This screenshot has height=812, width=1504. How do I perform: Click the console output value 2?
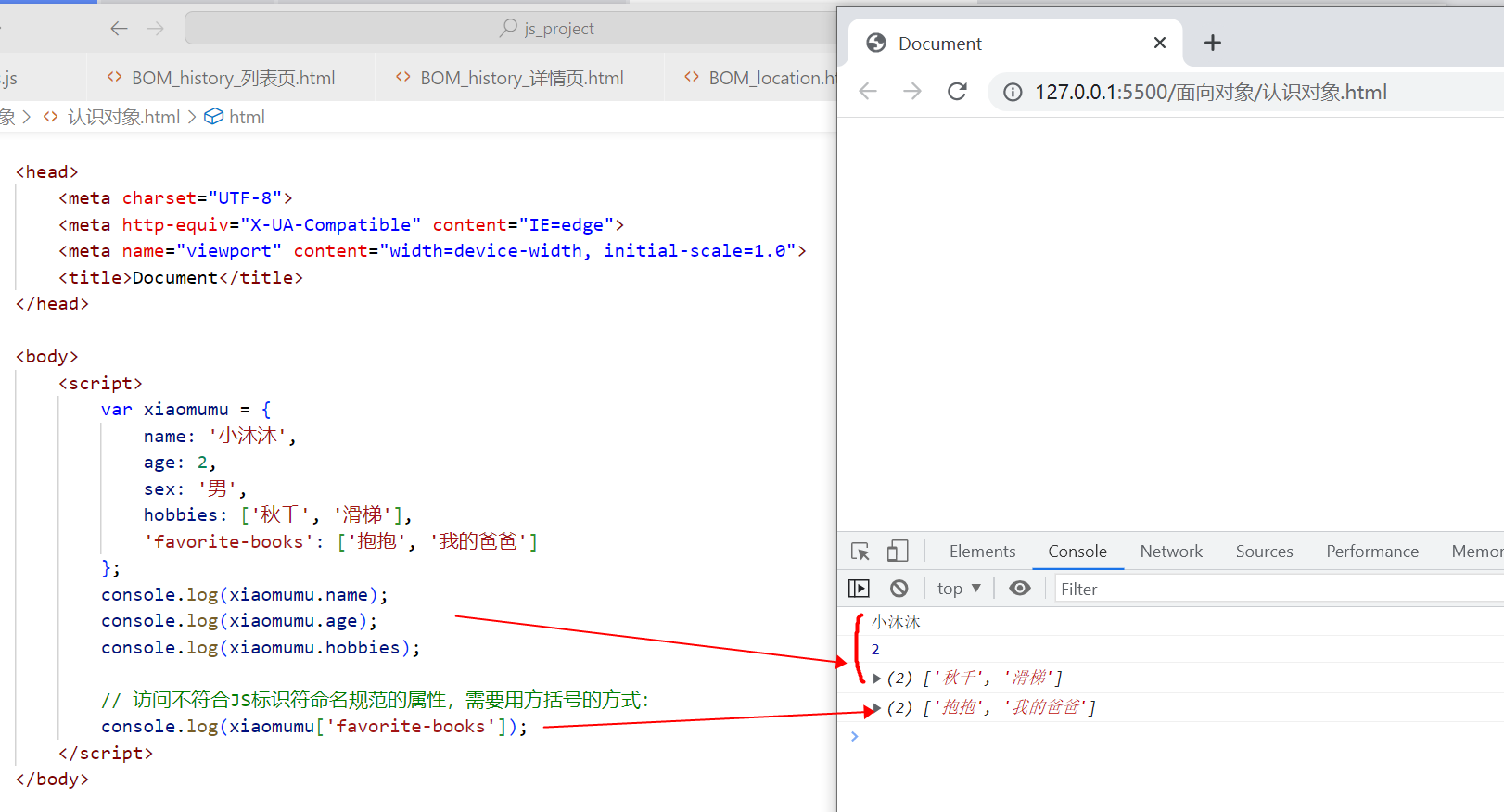[875, 650]
